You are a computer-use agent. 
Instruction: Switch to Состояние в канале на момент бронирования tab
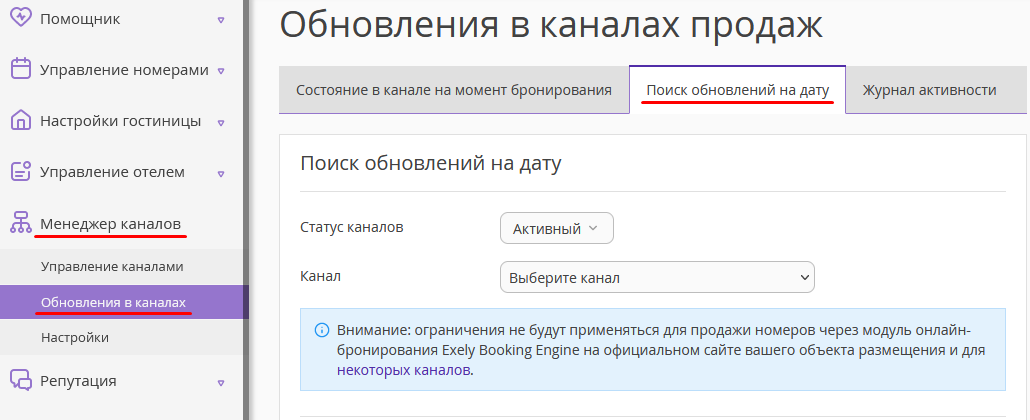click(454, 90)
